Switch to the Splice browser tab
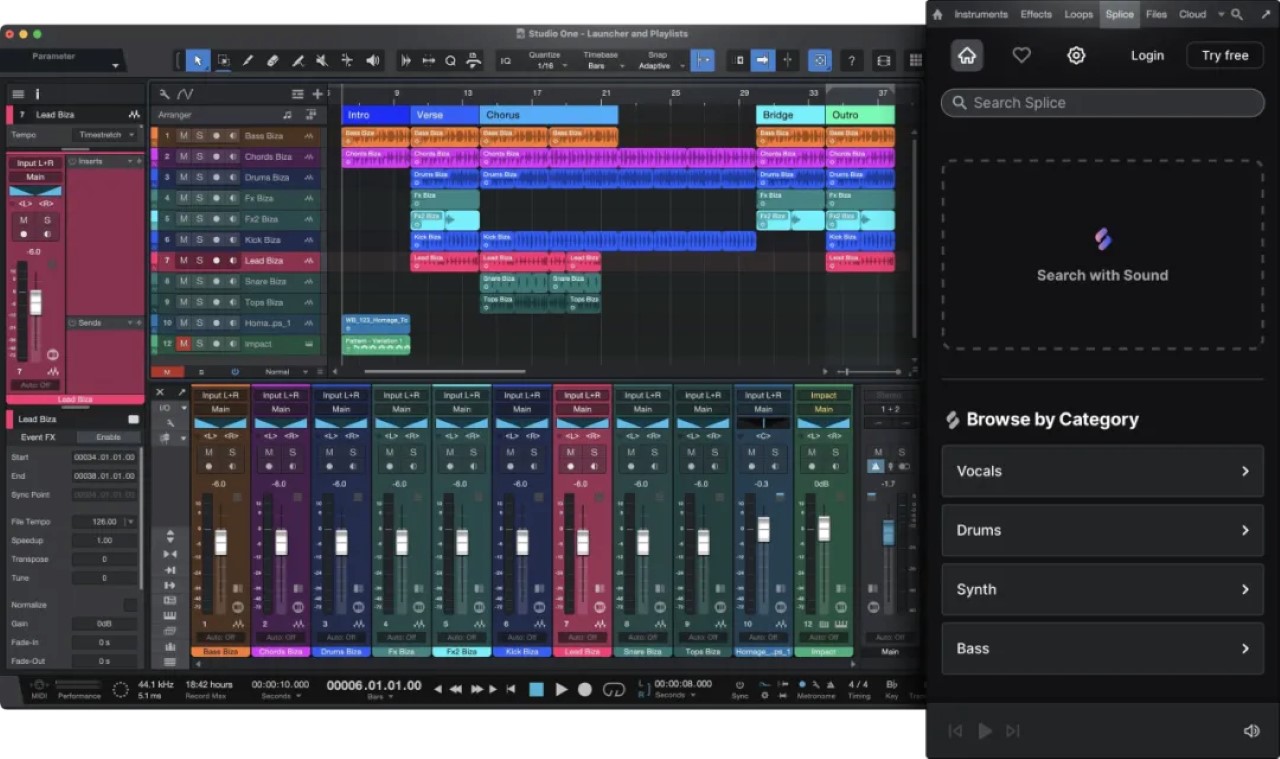This screenshot has width=1280, height=759. click(1119, 14)
